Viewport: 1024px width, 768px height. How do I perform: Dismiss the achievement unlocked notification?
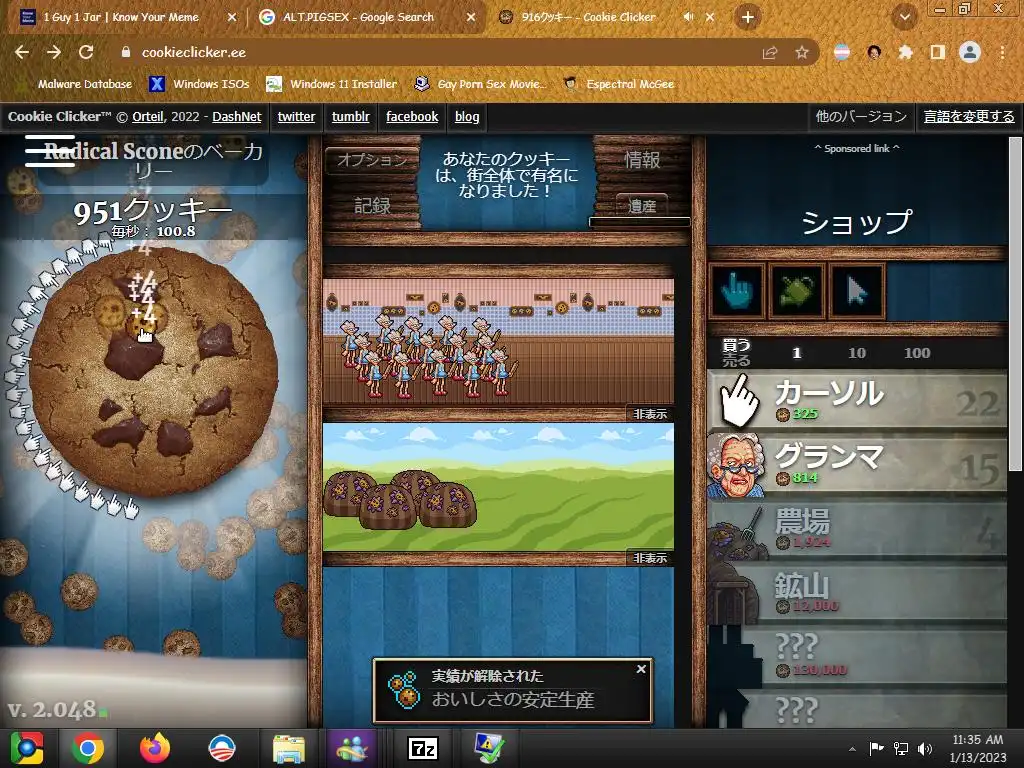point(641,669)
